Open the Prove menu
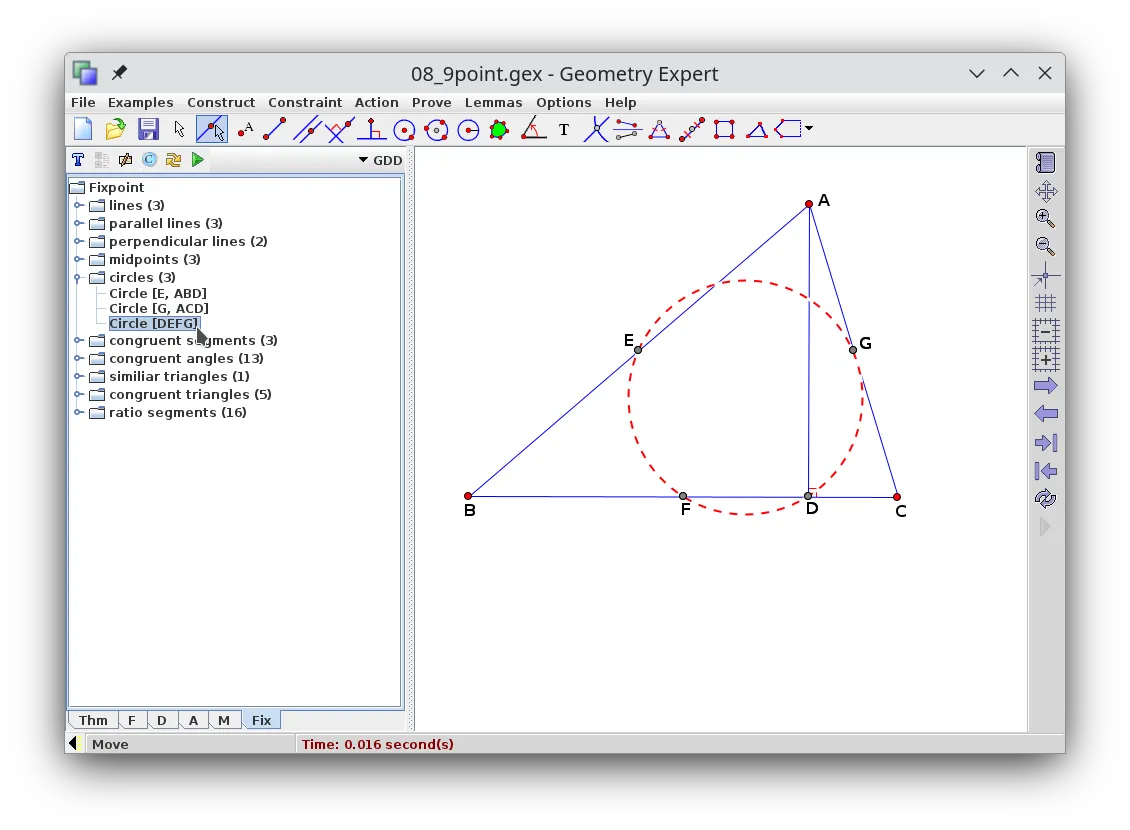1130x830 pixels. pos(432,102)
